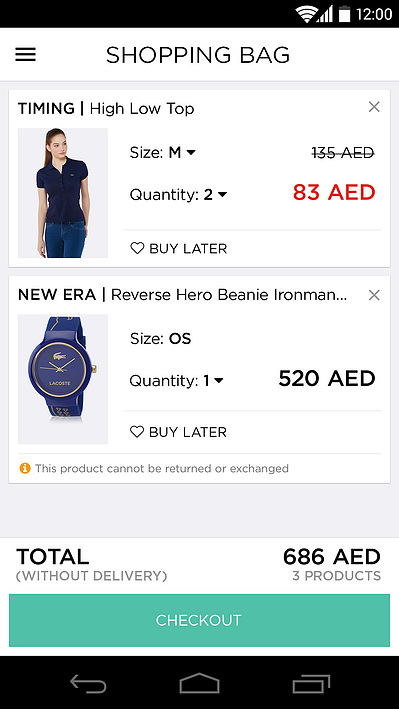Screen dimensions: 399x709
Task: Remove the High Low Top item
Action: (x=374, y=107)
